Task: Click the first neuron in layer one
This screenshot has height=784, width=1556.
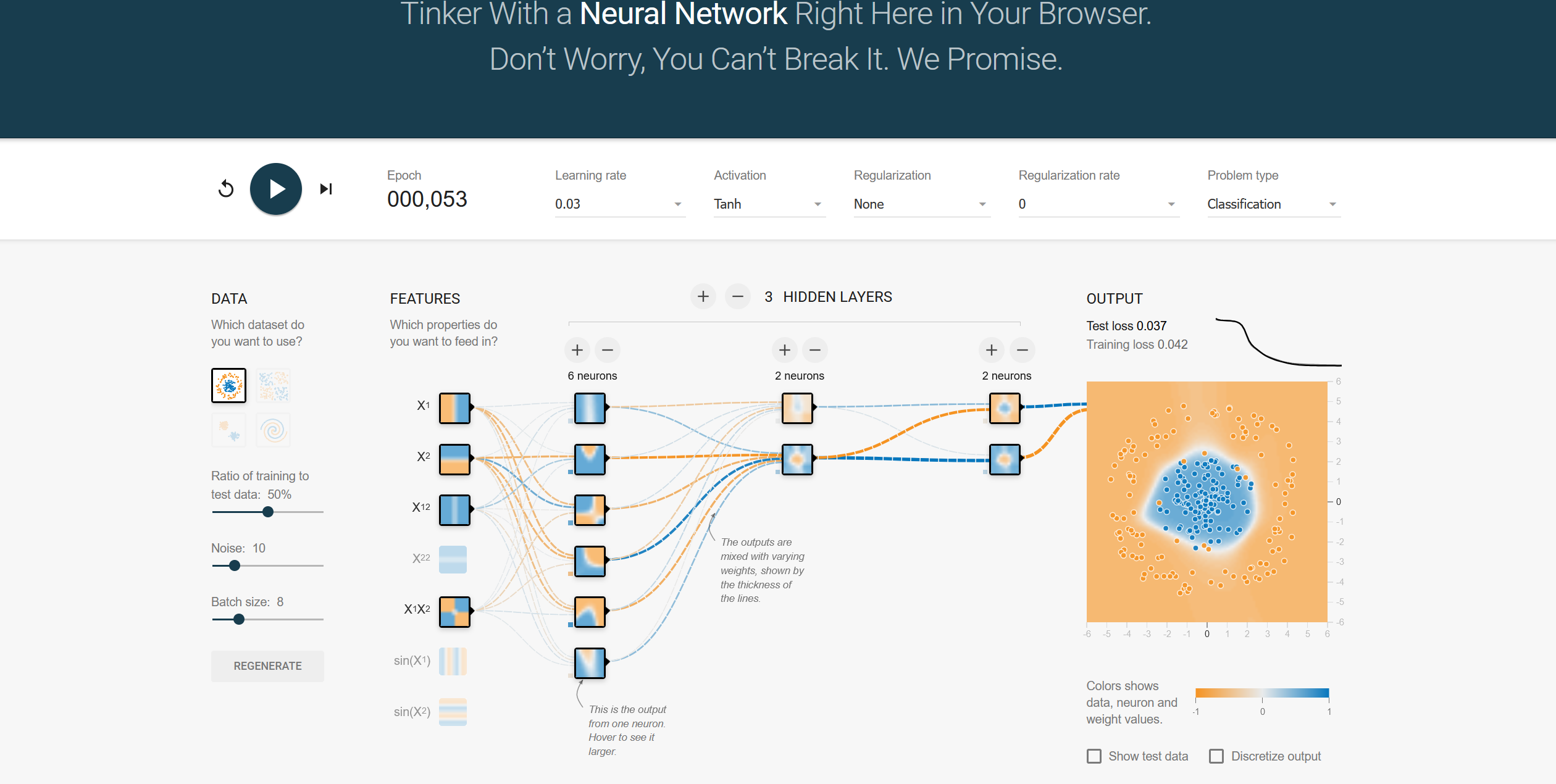Action: click(590, 408)
